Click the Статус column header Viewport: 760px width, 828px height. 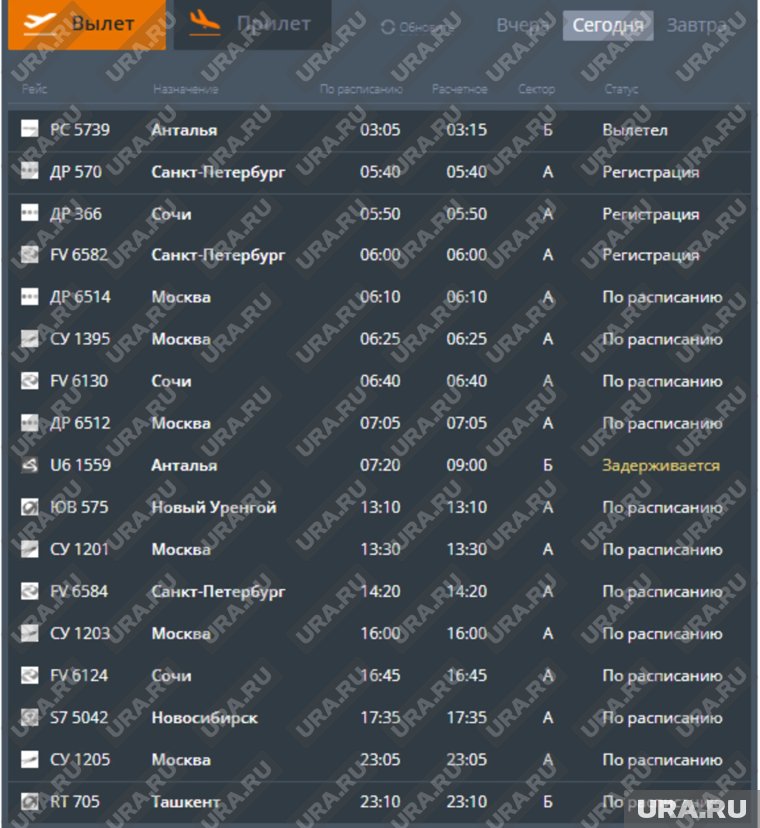pos(621,90)
